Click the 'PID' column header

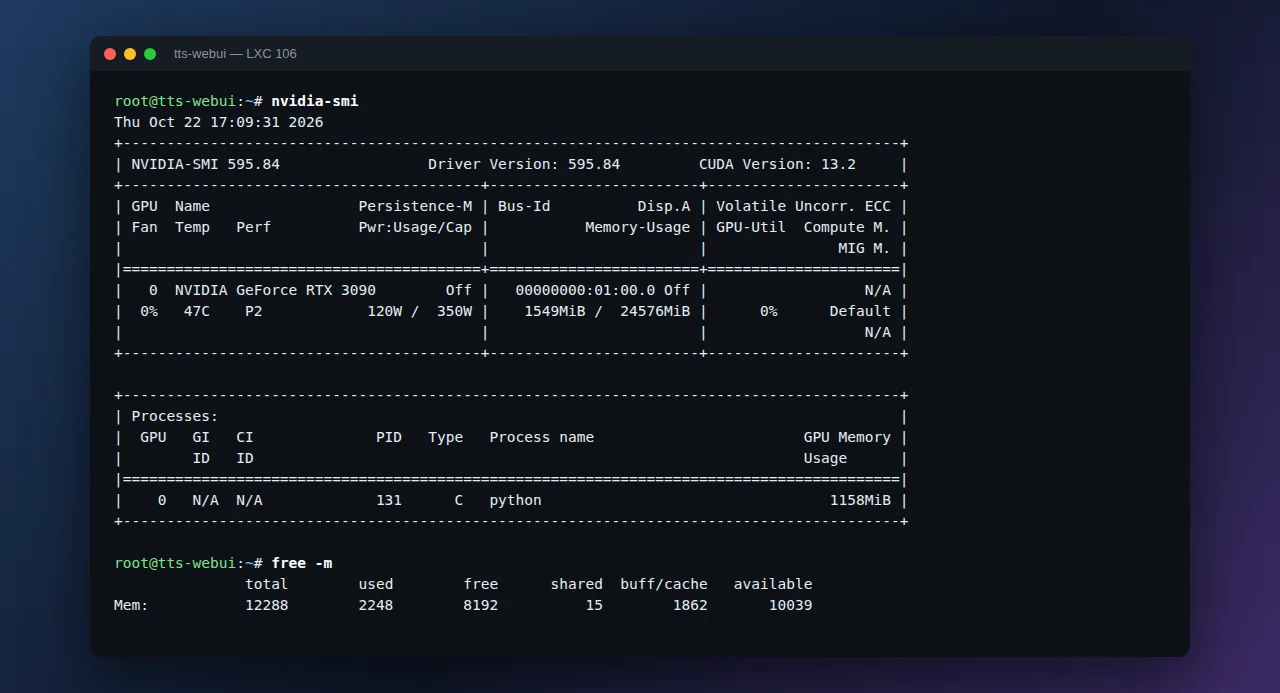(389, 437)
